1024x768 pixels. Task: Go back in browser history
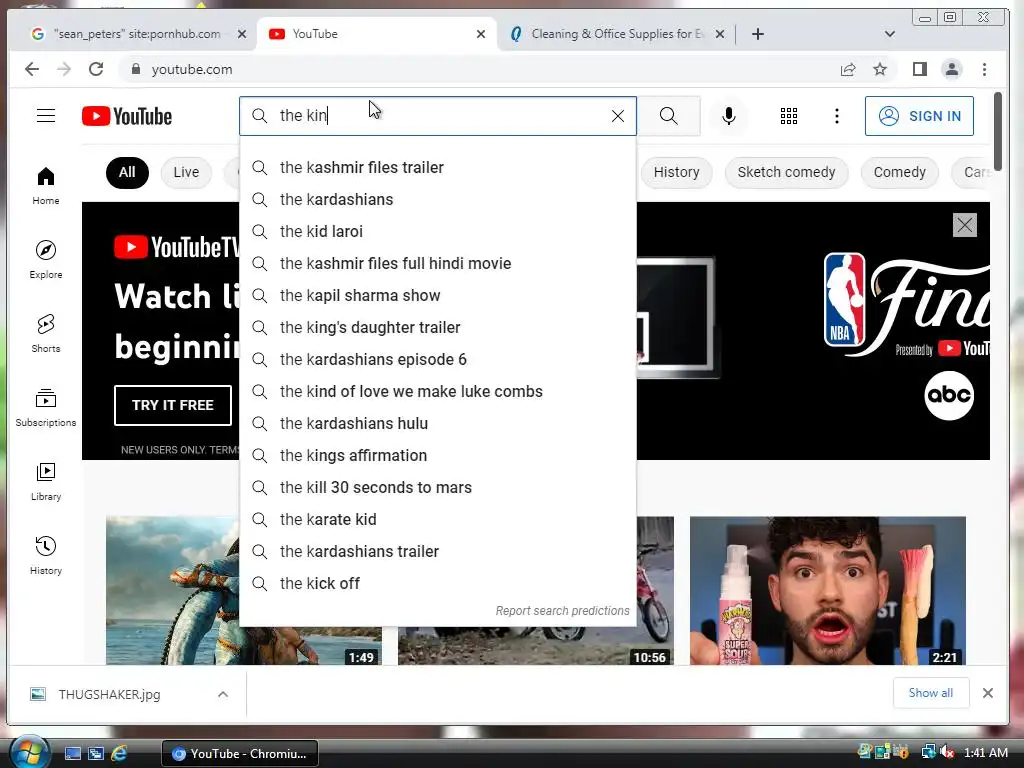pyautogui.click(x=31, y=69)
